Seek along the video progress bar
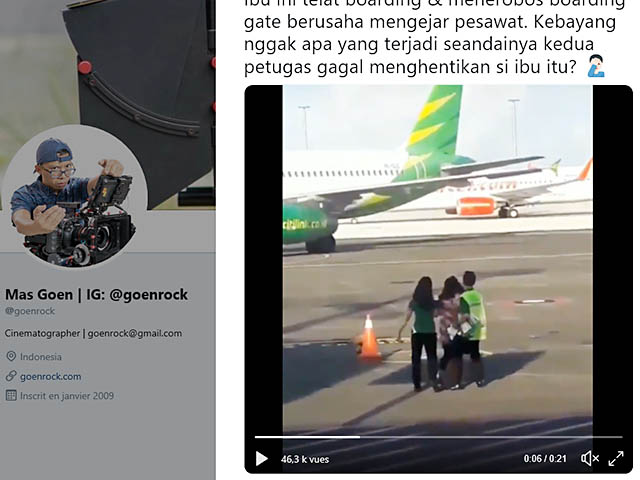 point(438,437)
